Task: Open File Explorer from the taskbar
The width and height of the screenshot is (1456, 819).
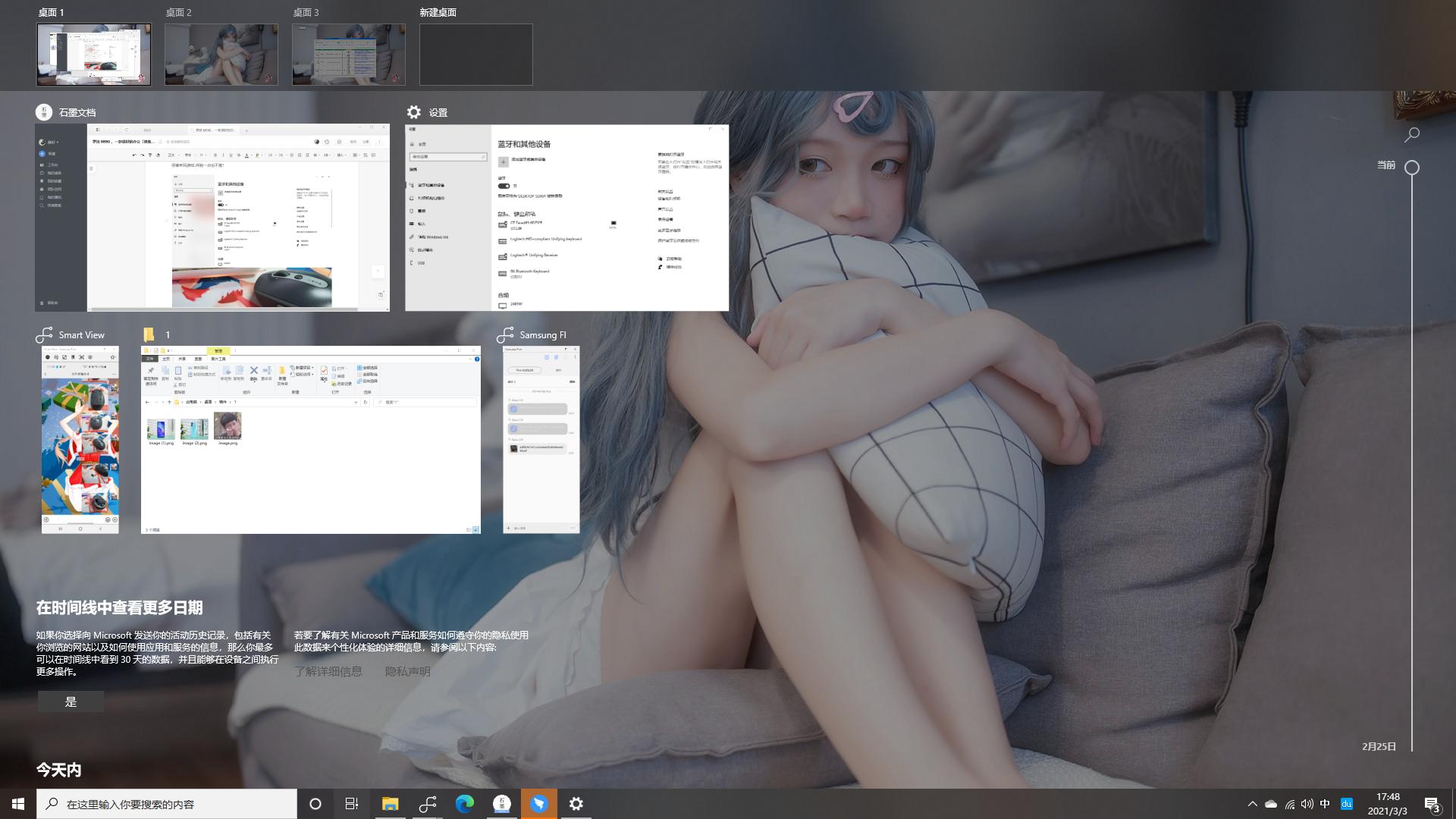Action: point(390,804)
